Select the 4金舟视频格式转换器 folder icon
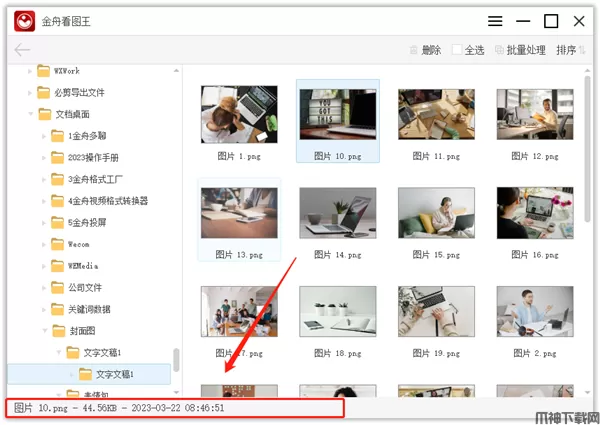The image size is (600, 425). [x=57, y=201]
